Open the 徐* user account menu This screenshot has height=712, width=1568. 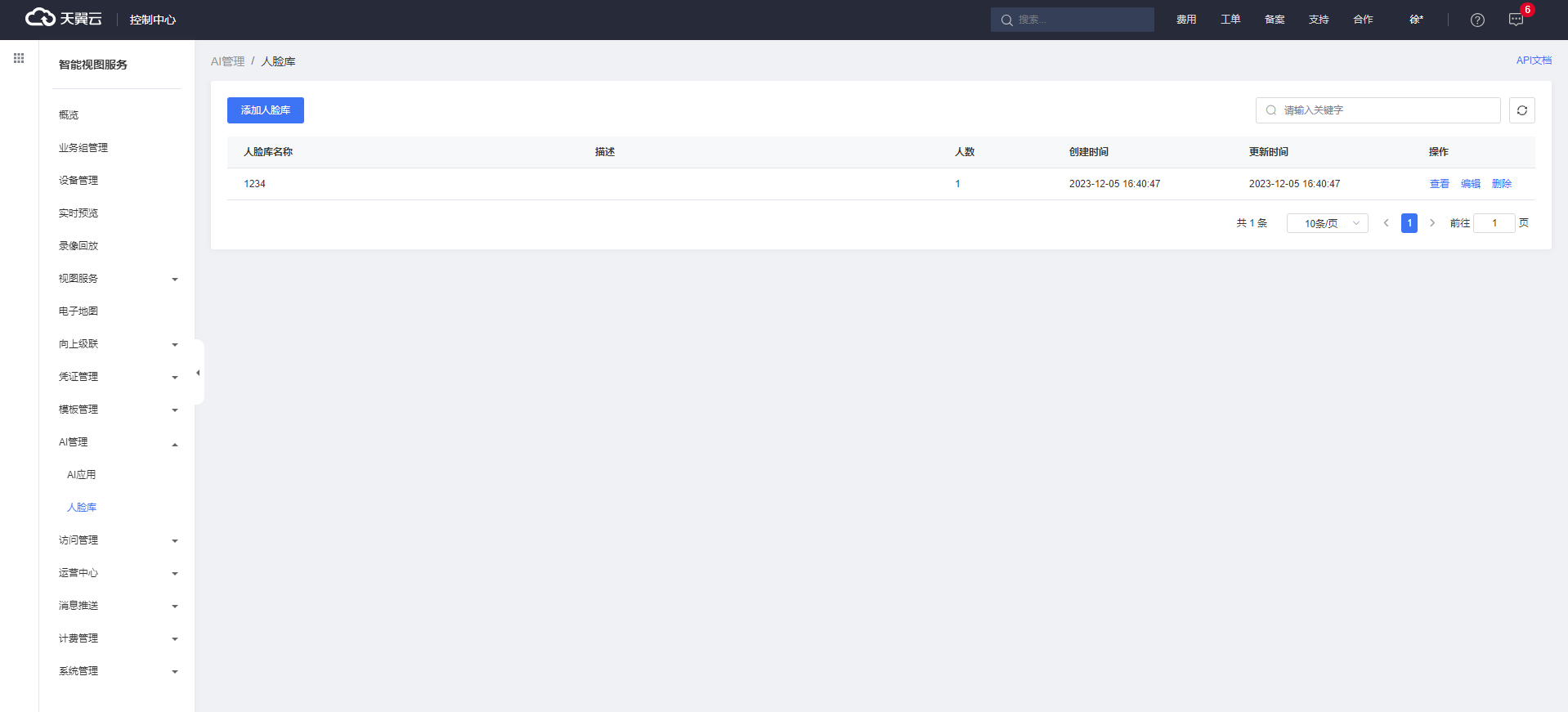tap(1417, 20)
